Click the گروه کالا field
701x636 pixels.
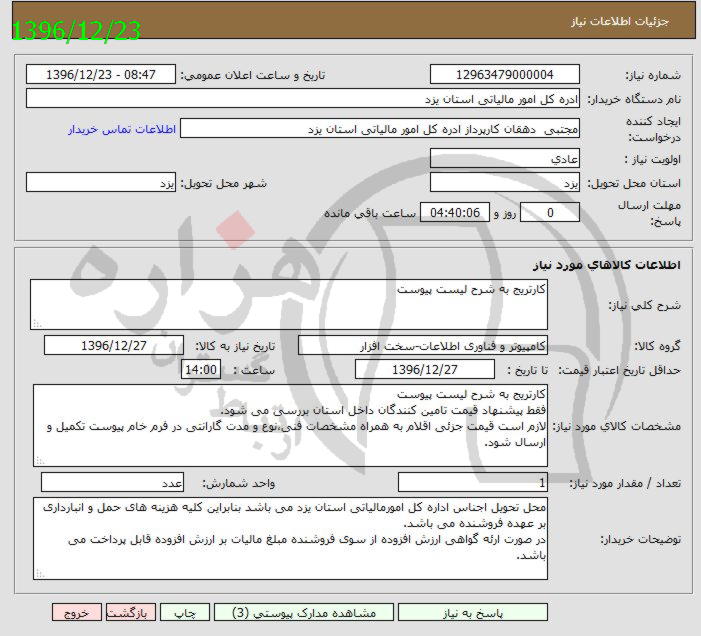423,345
